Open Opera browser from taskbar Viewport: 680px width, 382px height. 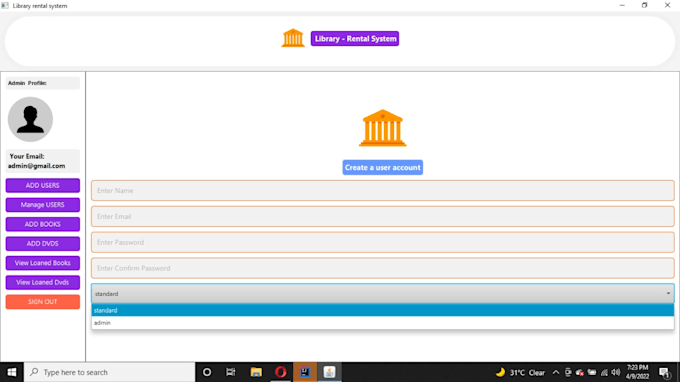[x=281, y=372]
